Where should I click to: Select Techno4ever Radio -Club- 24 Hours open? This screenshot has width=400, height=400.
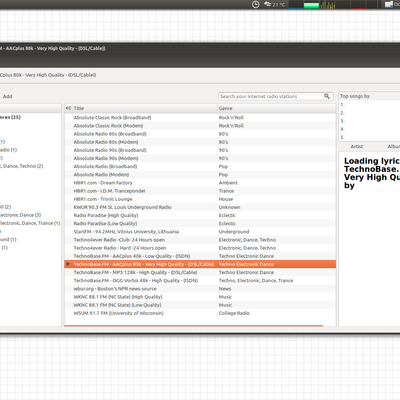coord(200,240)
